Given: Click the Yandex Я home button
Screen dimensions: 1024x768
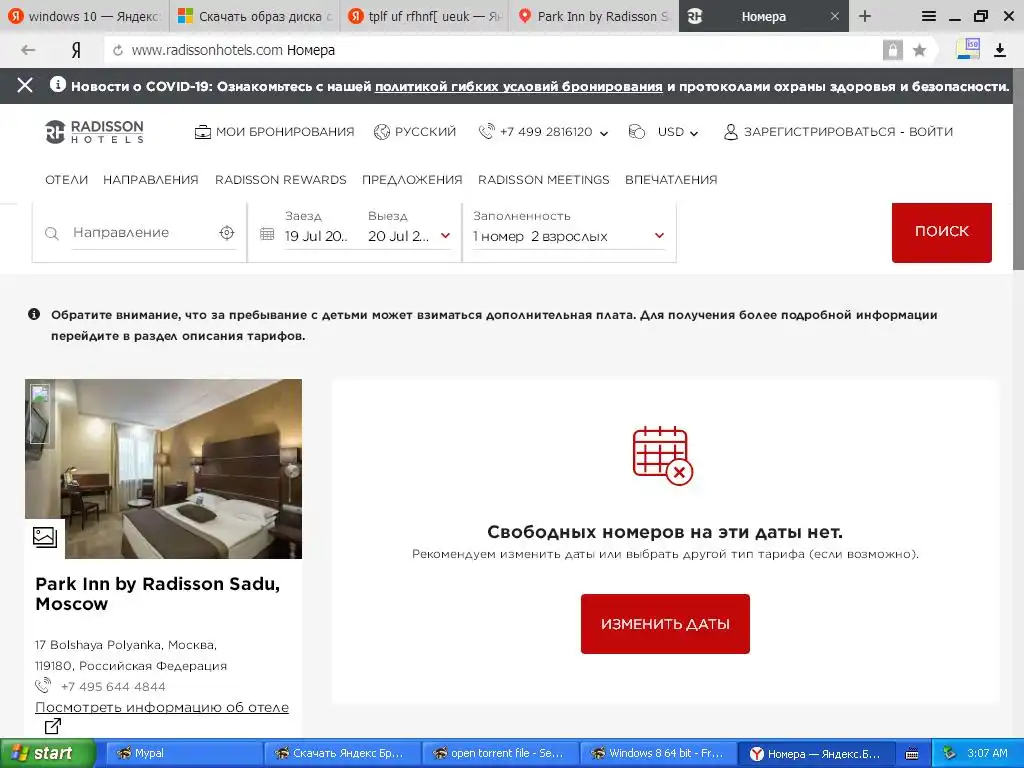Looking at the screenshot, I should pyautogui.click(x=76, y=50).
